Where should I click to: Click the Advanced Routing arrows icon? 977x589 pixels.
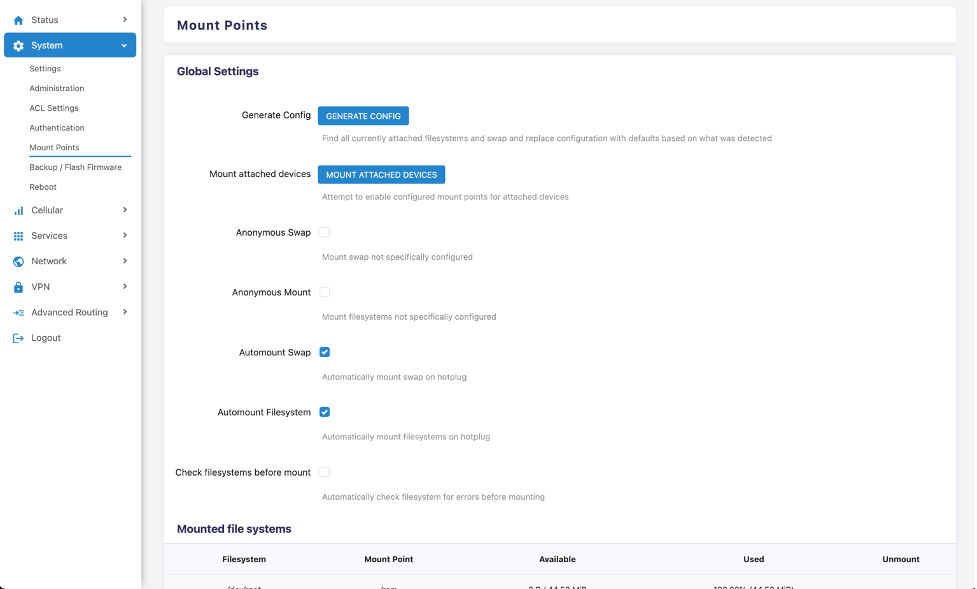pyautogui.click(x=18, y=313)
